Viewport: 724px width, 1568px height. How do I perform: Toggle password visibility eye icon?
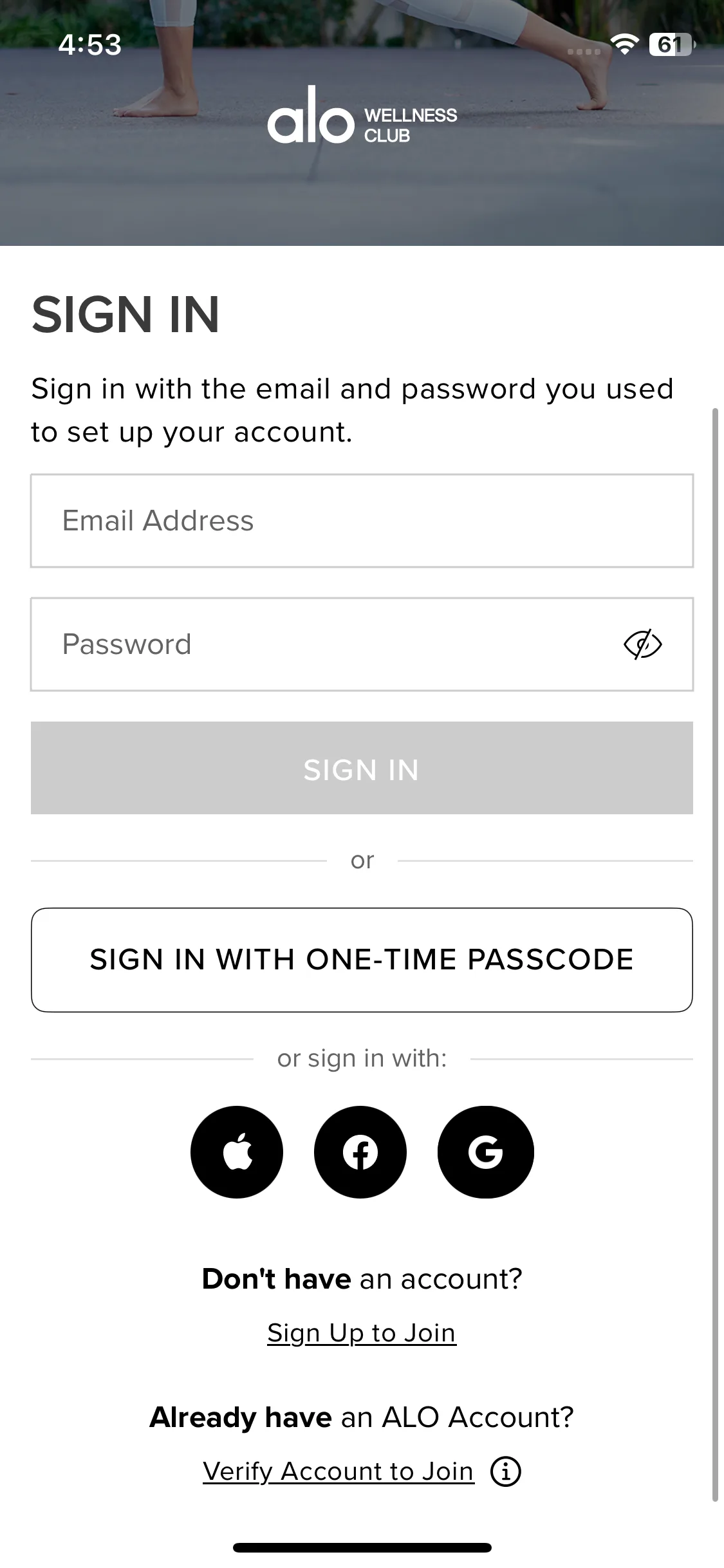(642, 644)
